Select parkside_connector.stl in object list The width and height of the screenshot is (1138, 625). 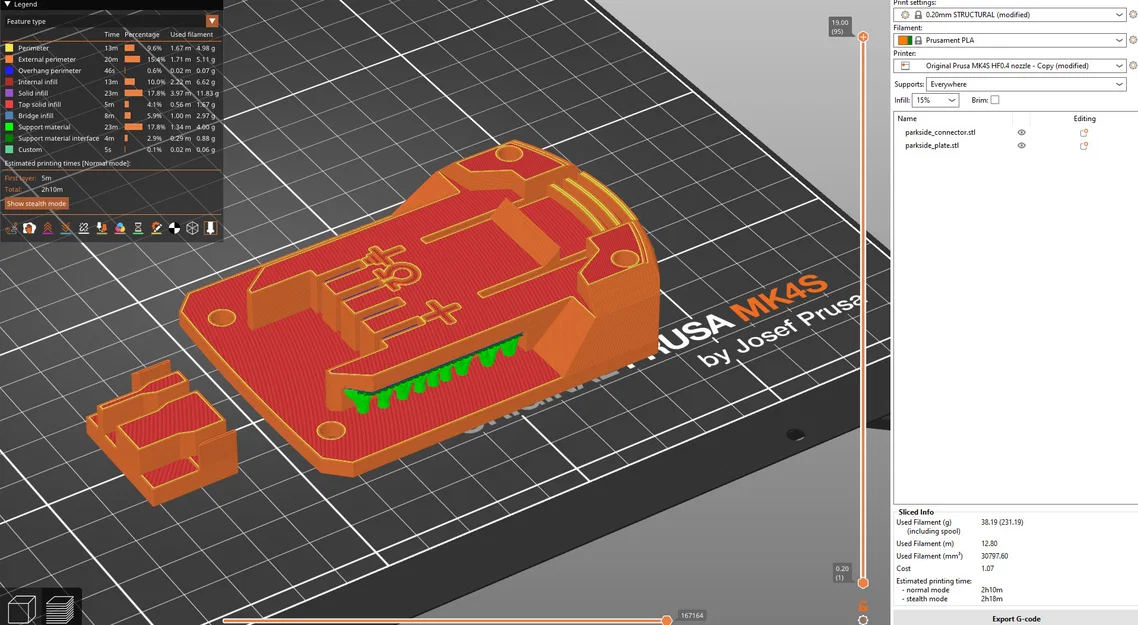coord(940,133)
